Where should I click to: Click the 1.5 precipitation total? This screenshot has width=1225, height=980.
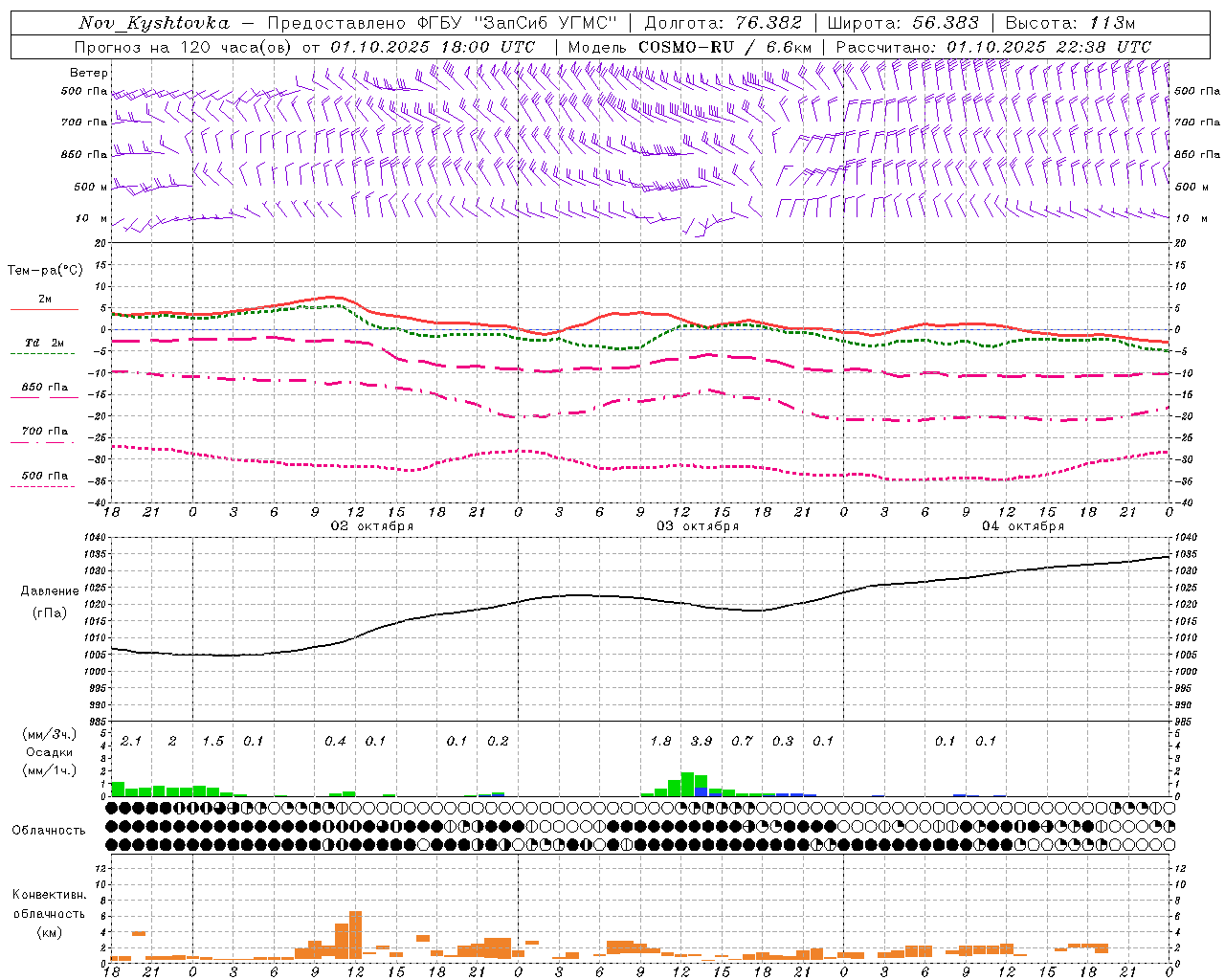(x=212, y=742)
